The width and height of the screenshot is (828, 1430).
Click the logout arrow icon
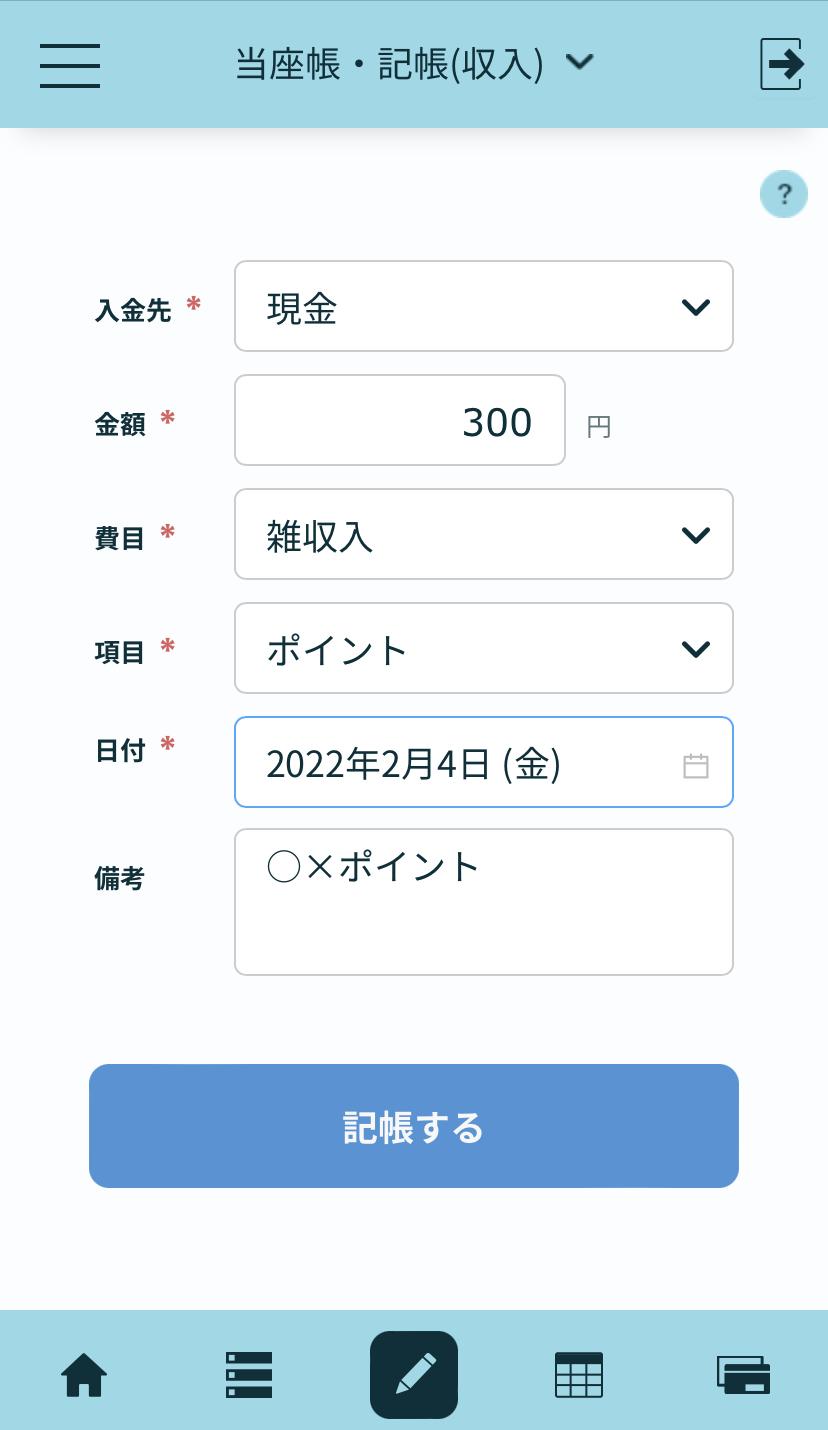click(x=782, y=65)
